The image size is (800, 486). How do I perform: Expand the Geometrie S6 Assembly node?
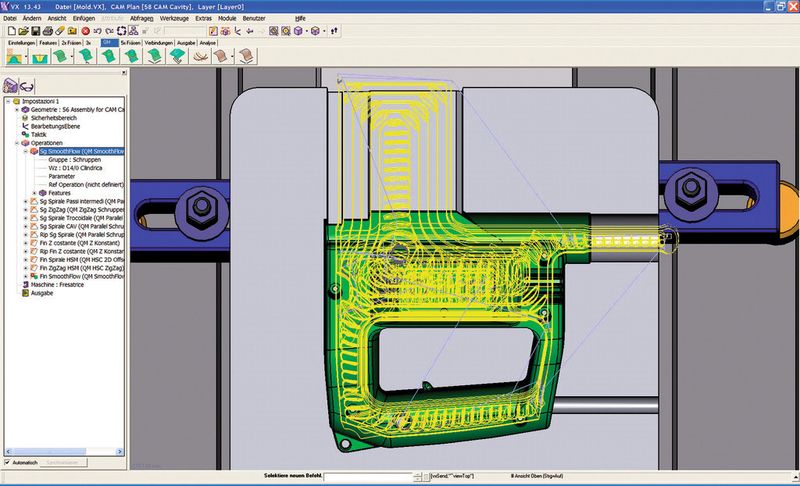pyautogui.click(x=16, y=109)
